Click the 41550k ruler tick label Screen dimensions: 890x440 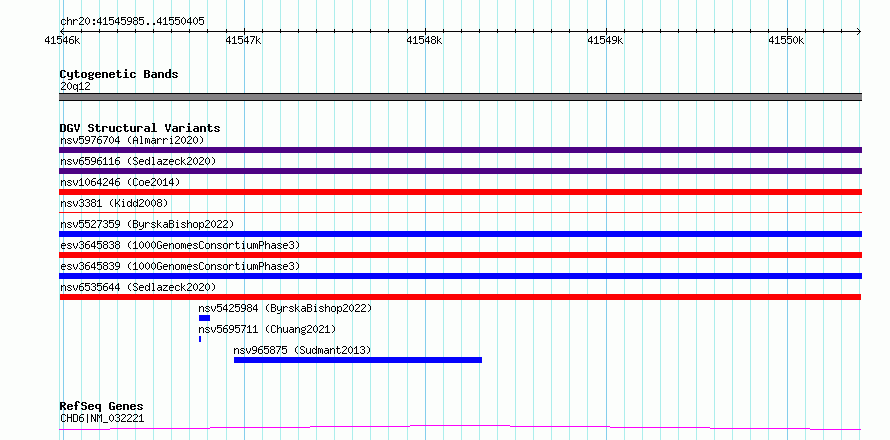point(786,40)
